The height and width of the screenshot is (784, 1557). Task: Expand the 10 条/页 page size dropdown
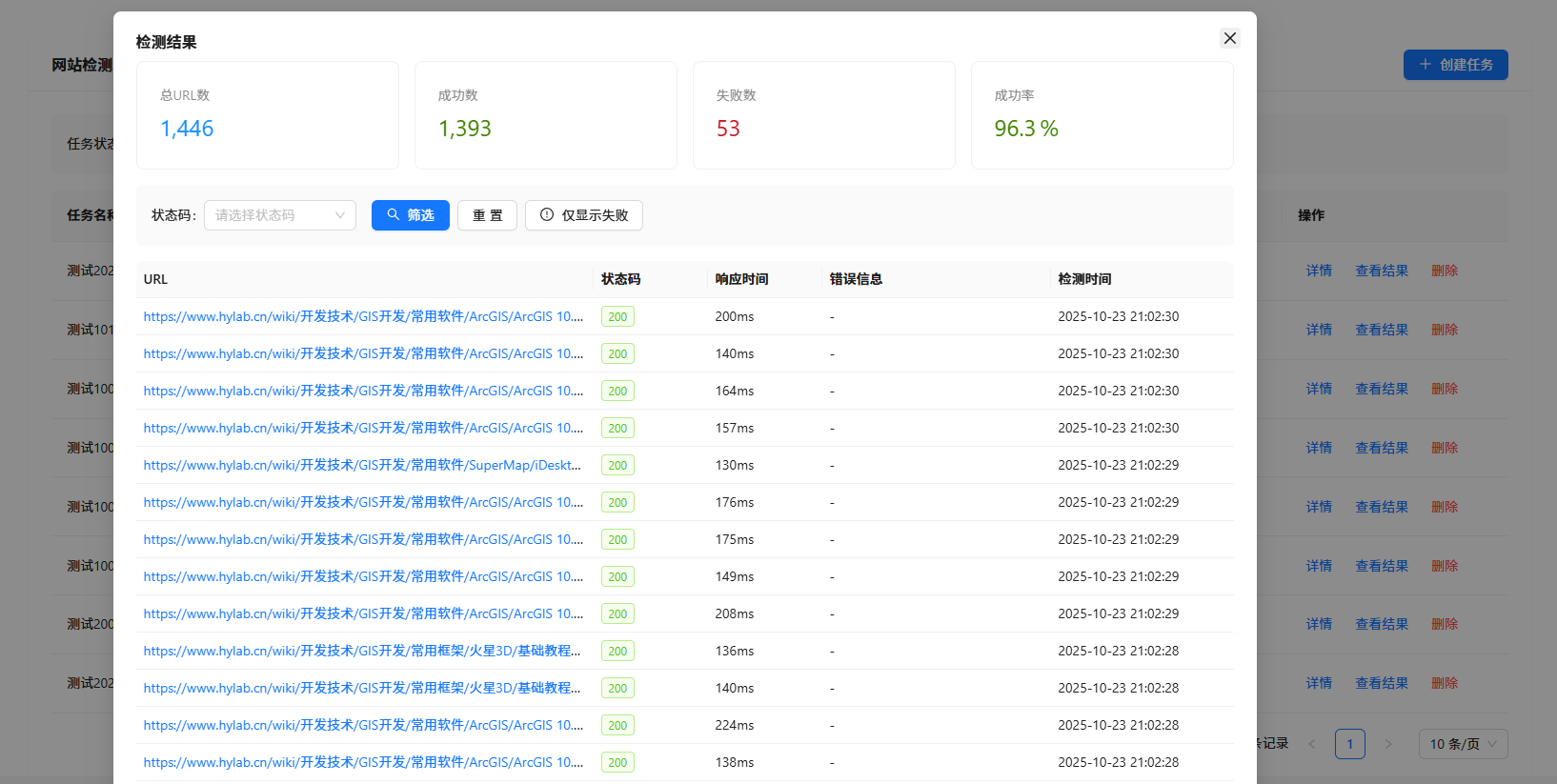click(x=1463, y=744)
